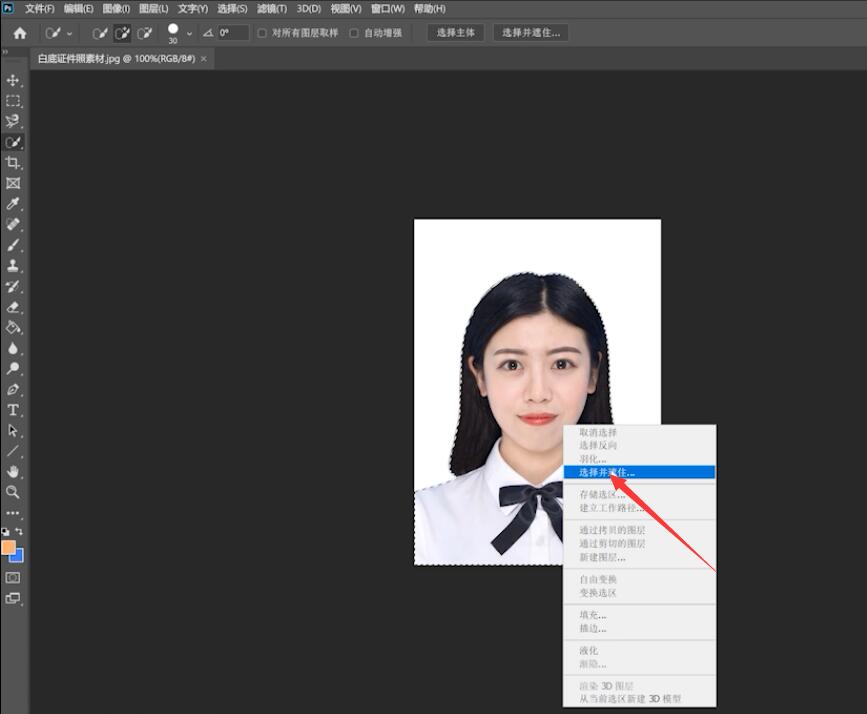Screen dimensions: 867x714
Task: Select the Crop tool
Action: [x=13, y=163]
